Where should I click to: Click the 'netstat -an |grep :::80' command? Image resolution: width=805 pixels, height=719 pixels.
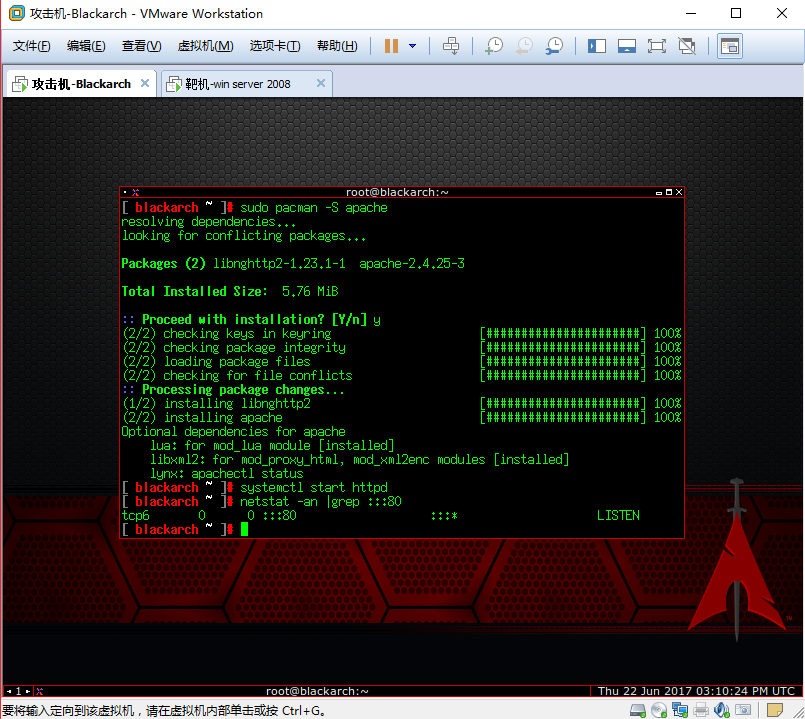(321, 502)
